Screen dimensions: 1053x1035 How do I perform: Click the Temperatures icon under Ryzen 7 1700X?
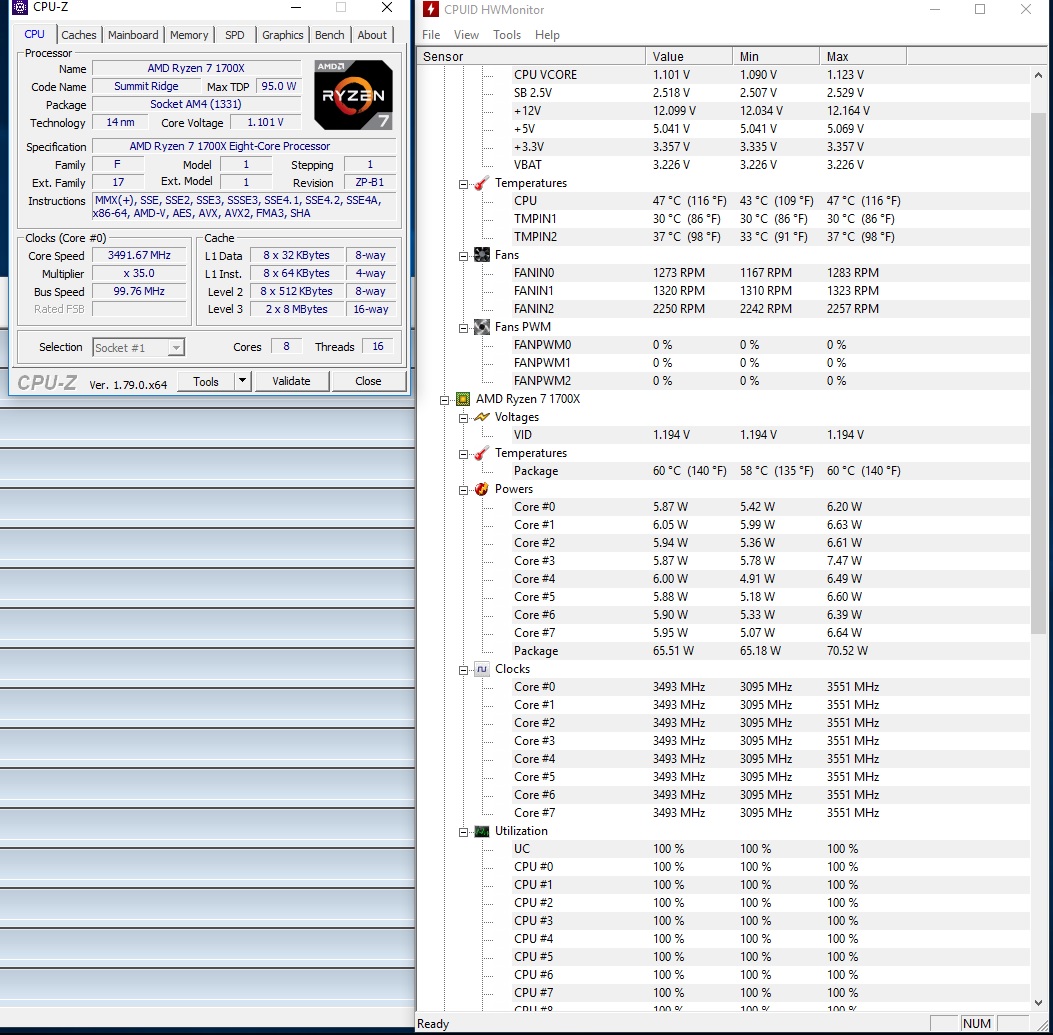click(x=482, y=453)
